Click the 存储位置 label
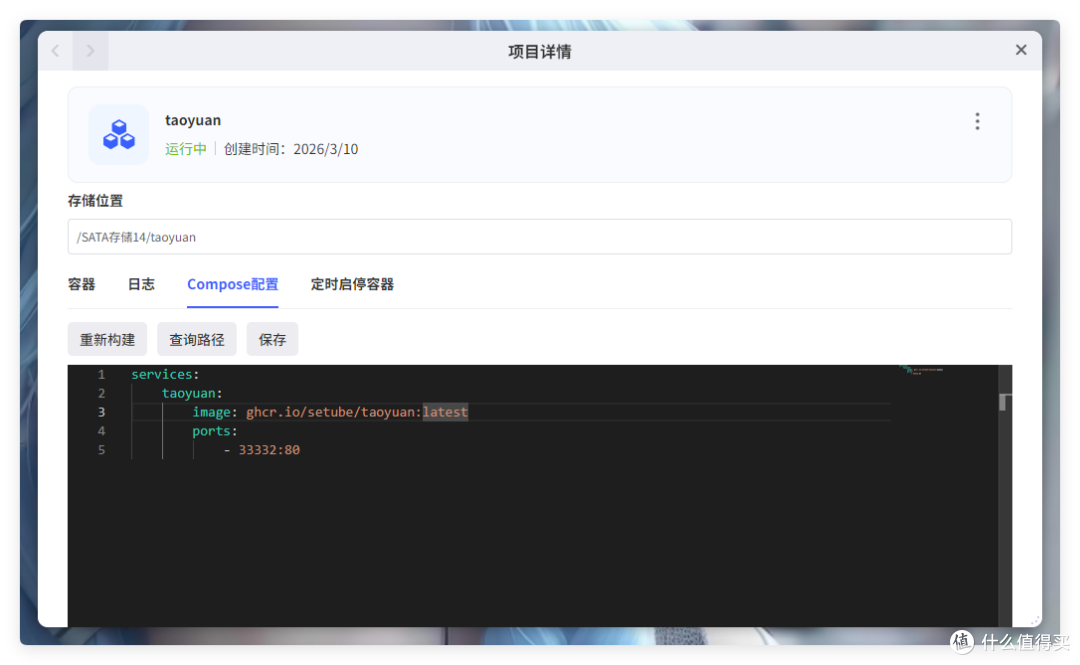The width and height of the screenshot is (1080, 665). (x=95, y=201)
